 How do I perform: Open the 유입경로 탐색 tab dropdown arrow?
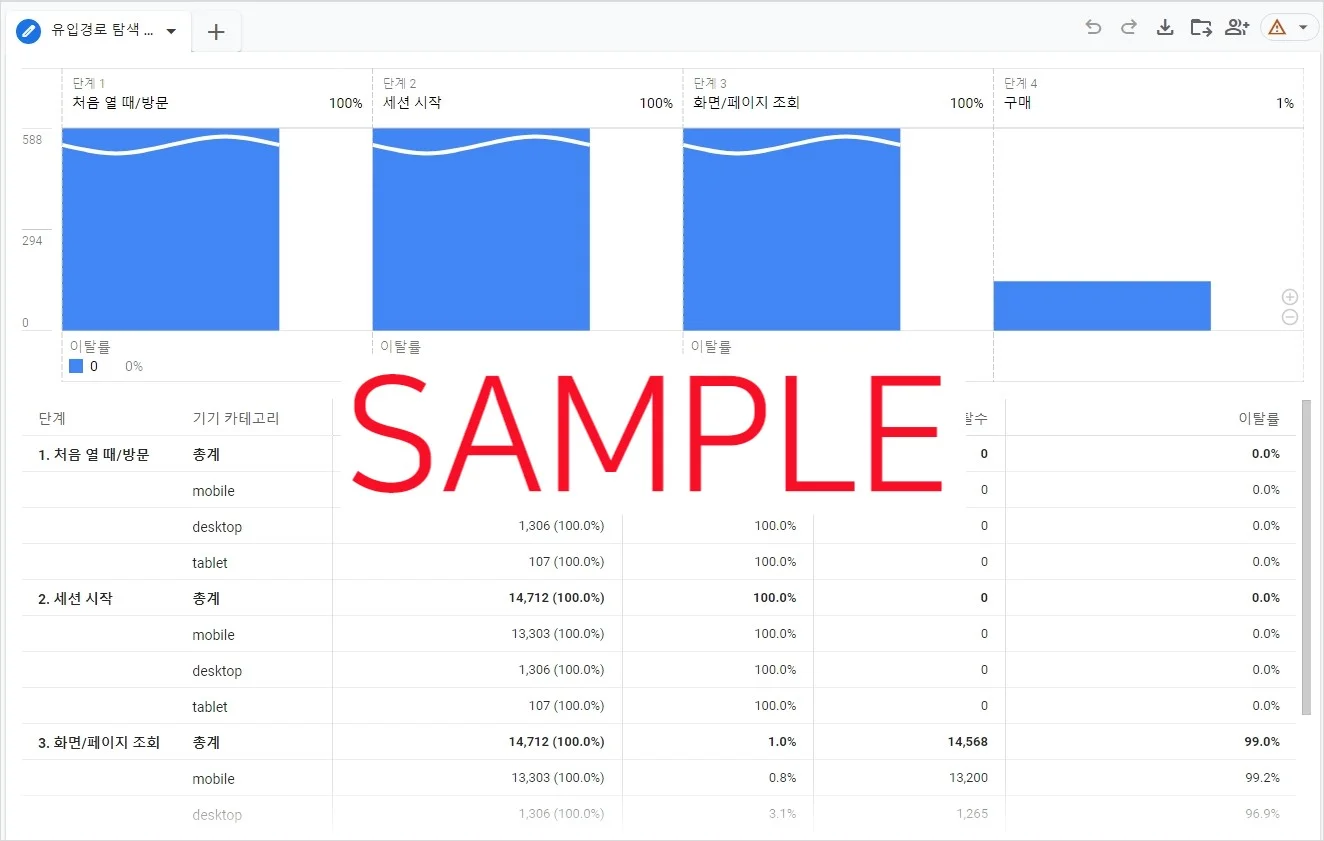[x=171, y=31]
